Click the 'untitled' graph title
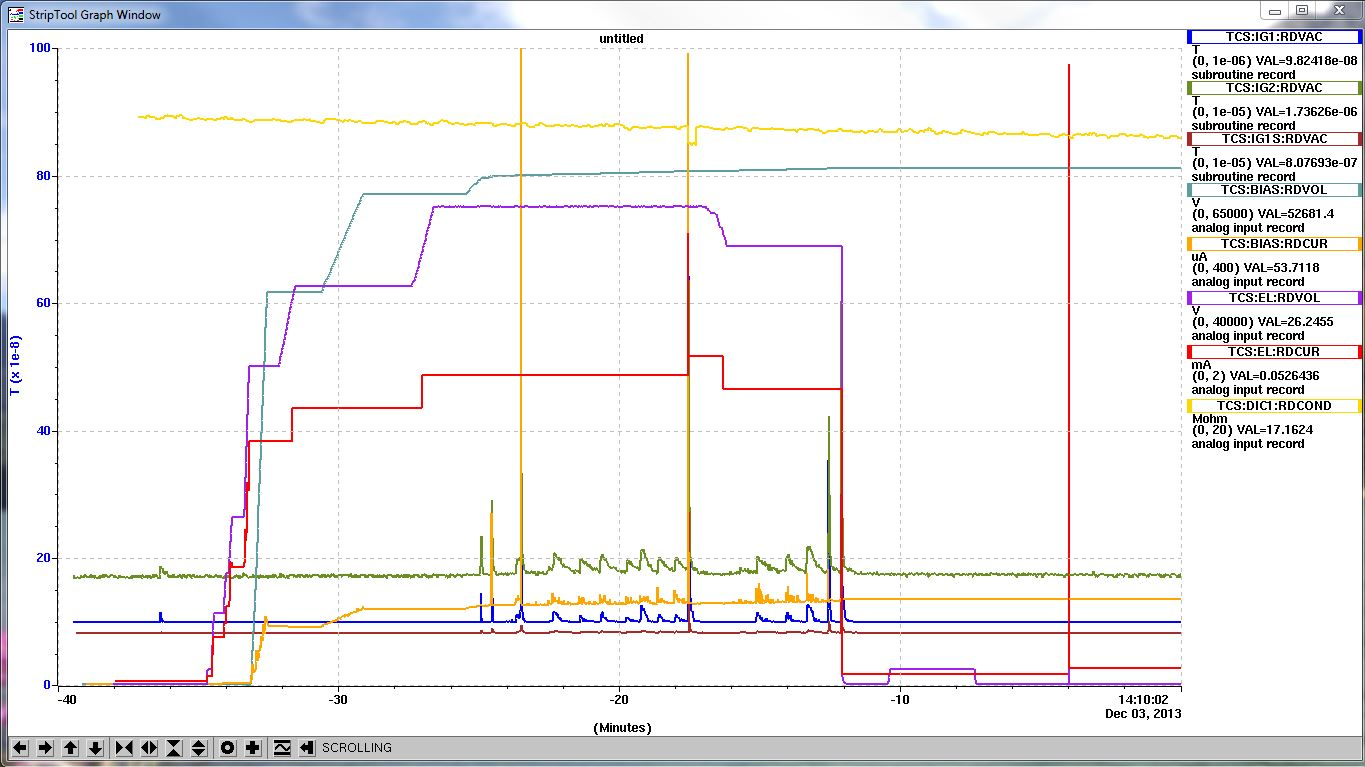 pyautogui.click(x=621, y=39)
